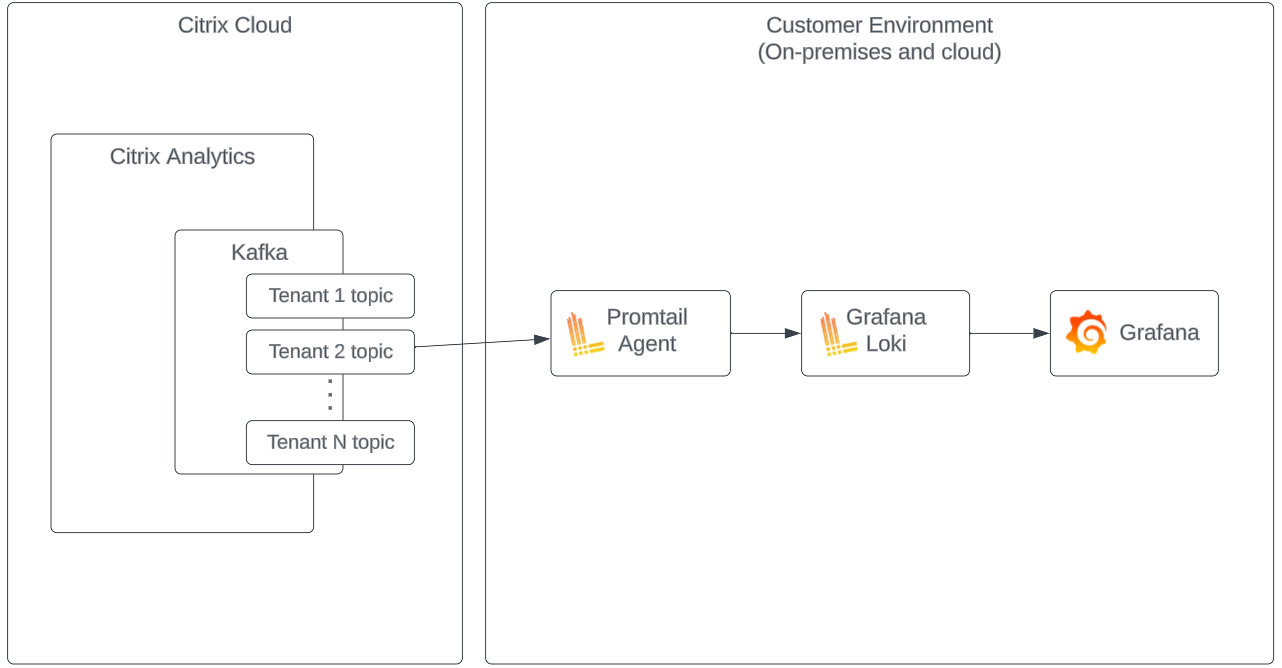Click the arrow between Loki and Grafana

pyautogui.click(x=1009, y=333)
